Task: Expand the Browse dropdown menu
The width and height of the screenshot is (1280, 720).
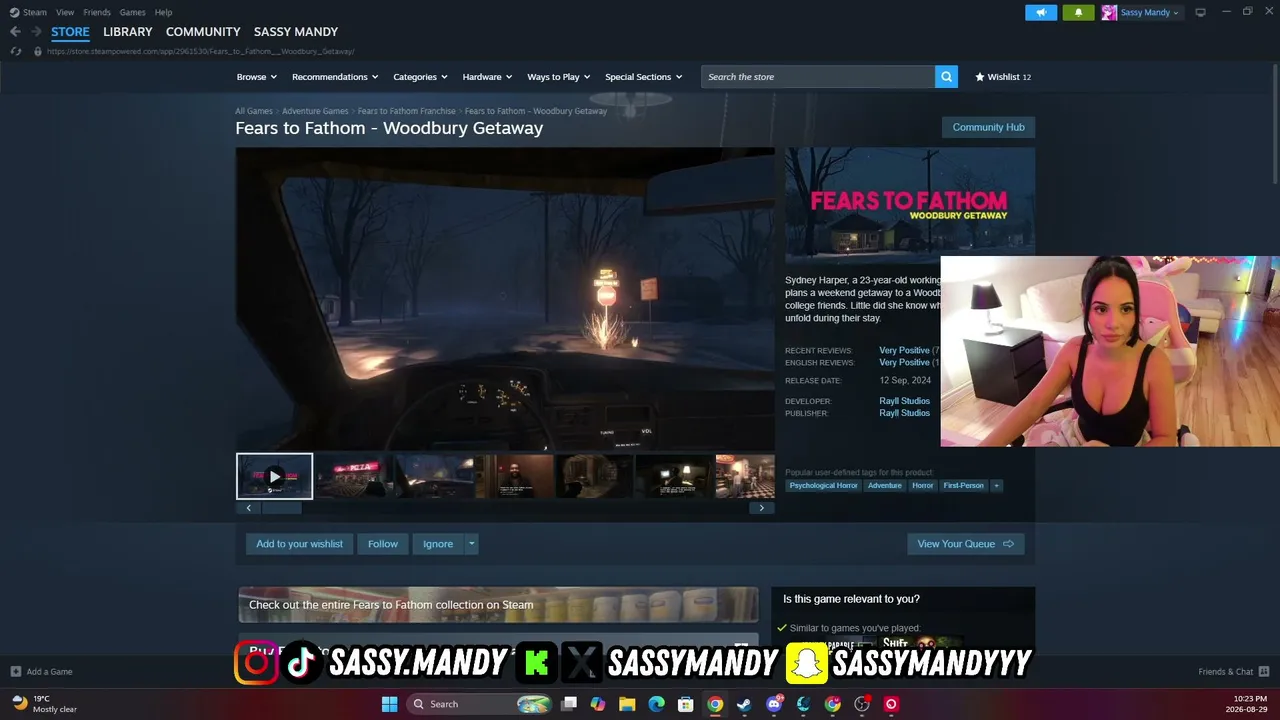Action: (257, 77)
